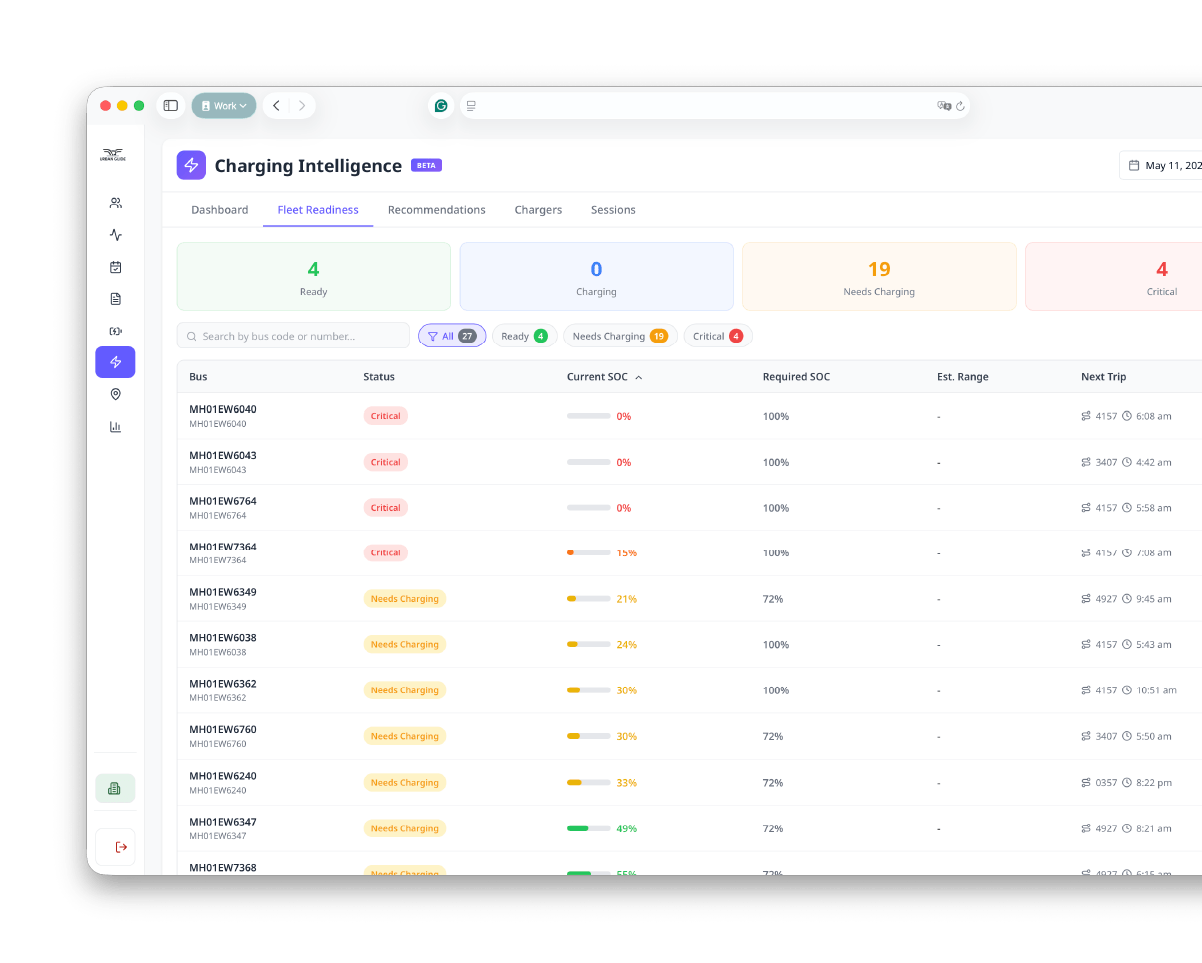Click Needs Charging badge for MH01EW6362
Screen dimensions: 1202x963
pyautogui.click(x=404, y=690)
